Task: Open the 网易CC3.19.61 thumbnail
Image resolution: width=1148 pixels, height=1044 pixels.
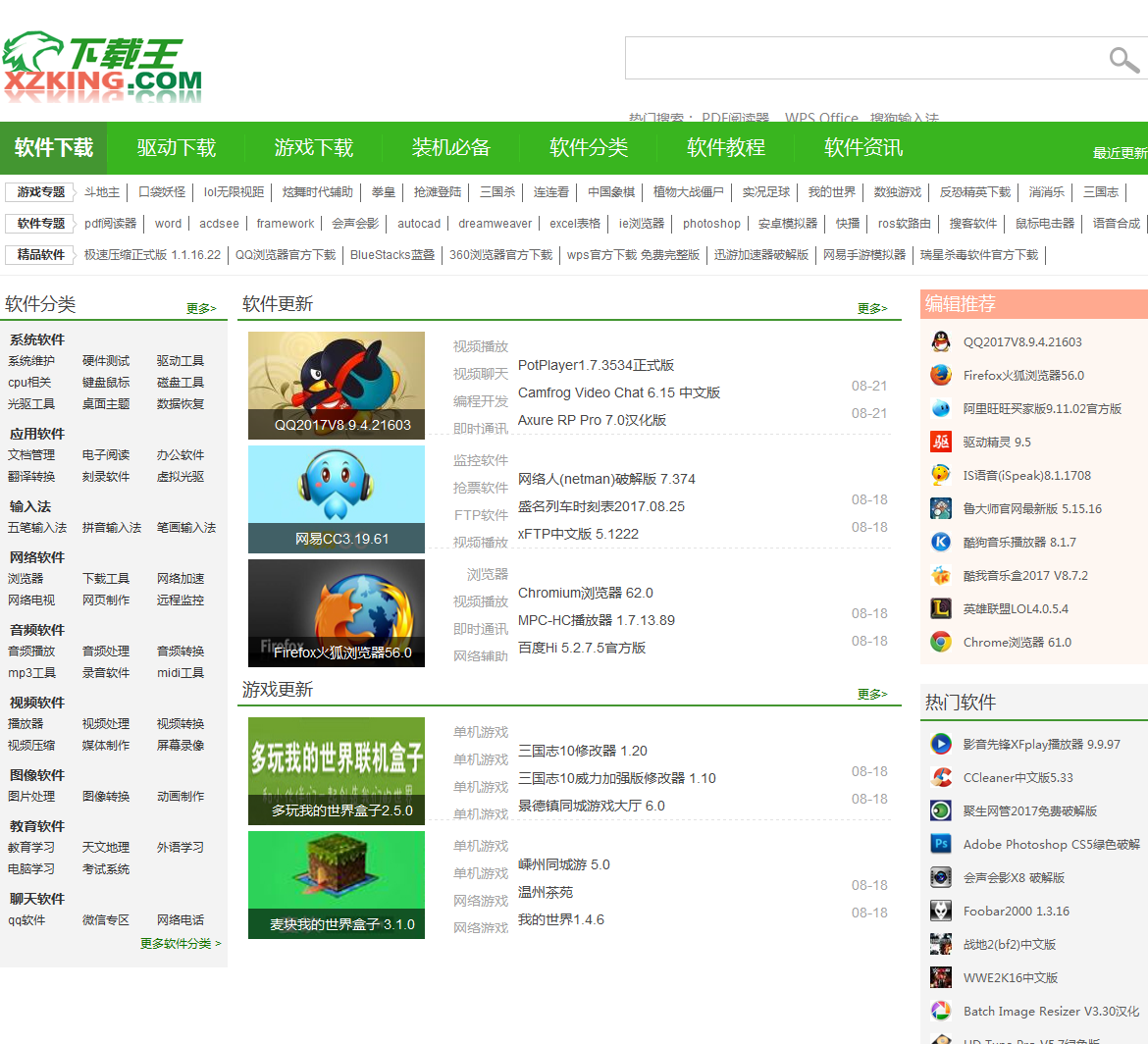Action: click(337, 499)
